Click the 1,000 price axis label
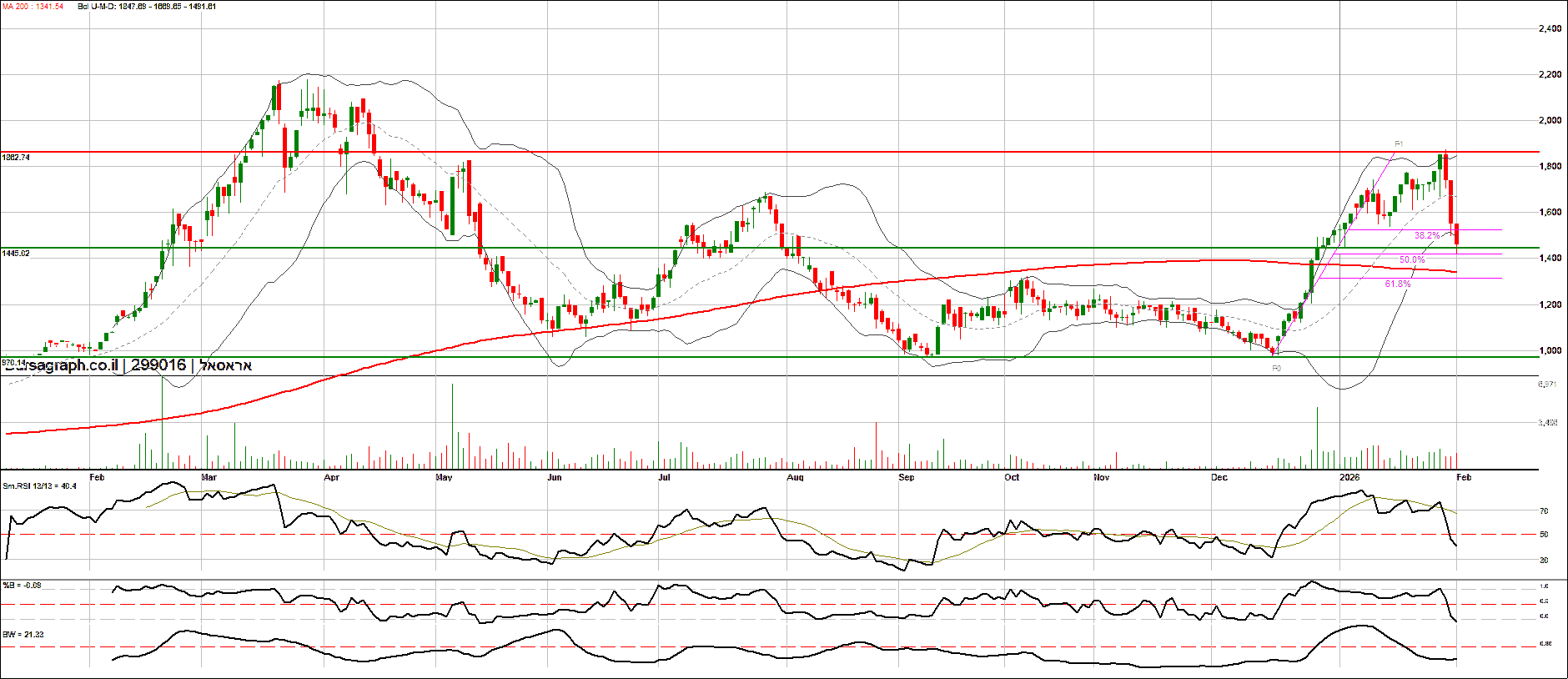The height and width of the screenshot is (679, 1568). click(x=1550, y=350)
